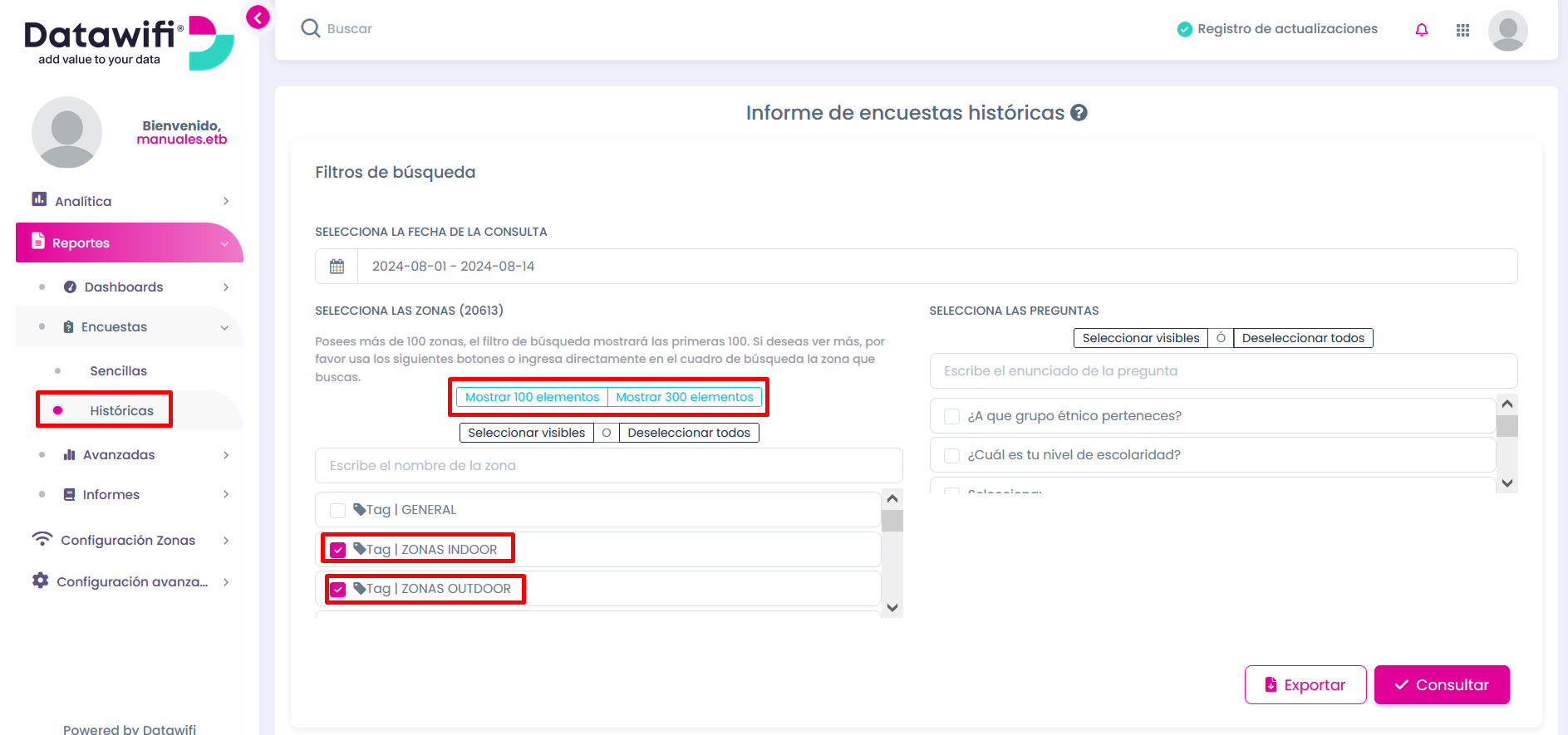Click the Consultar button
Image resolution: width=1568 pixels, height=735 pixels.
(x=1442, y=685)
